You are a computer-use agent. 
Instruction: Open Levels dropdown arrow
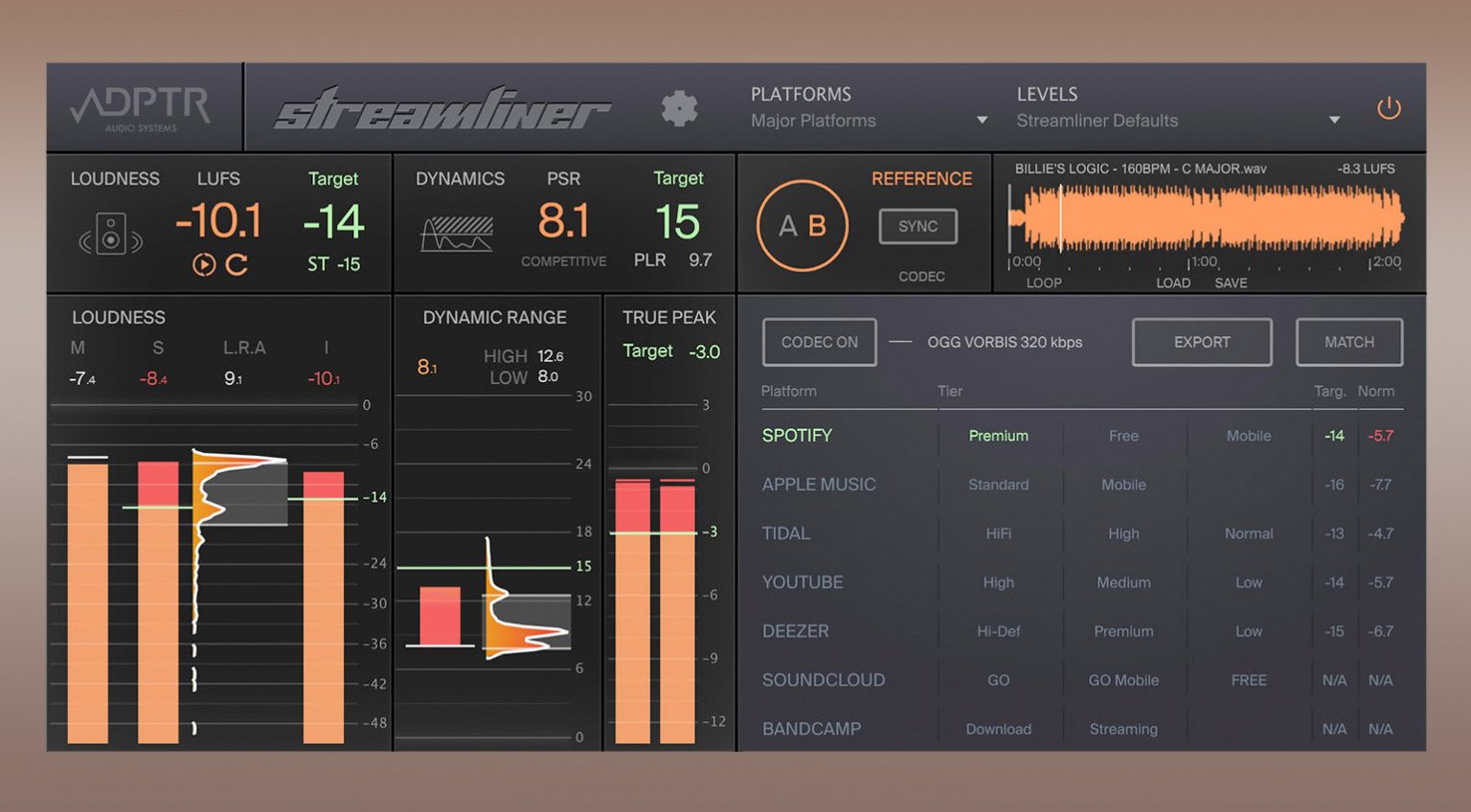tap(1334, 121)
